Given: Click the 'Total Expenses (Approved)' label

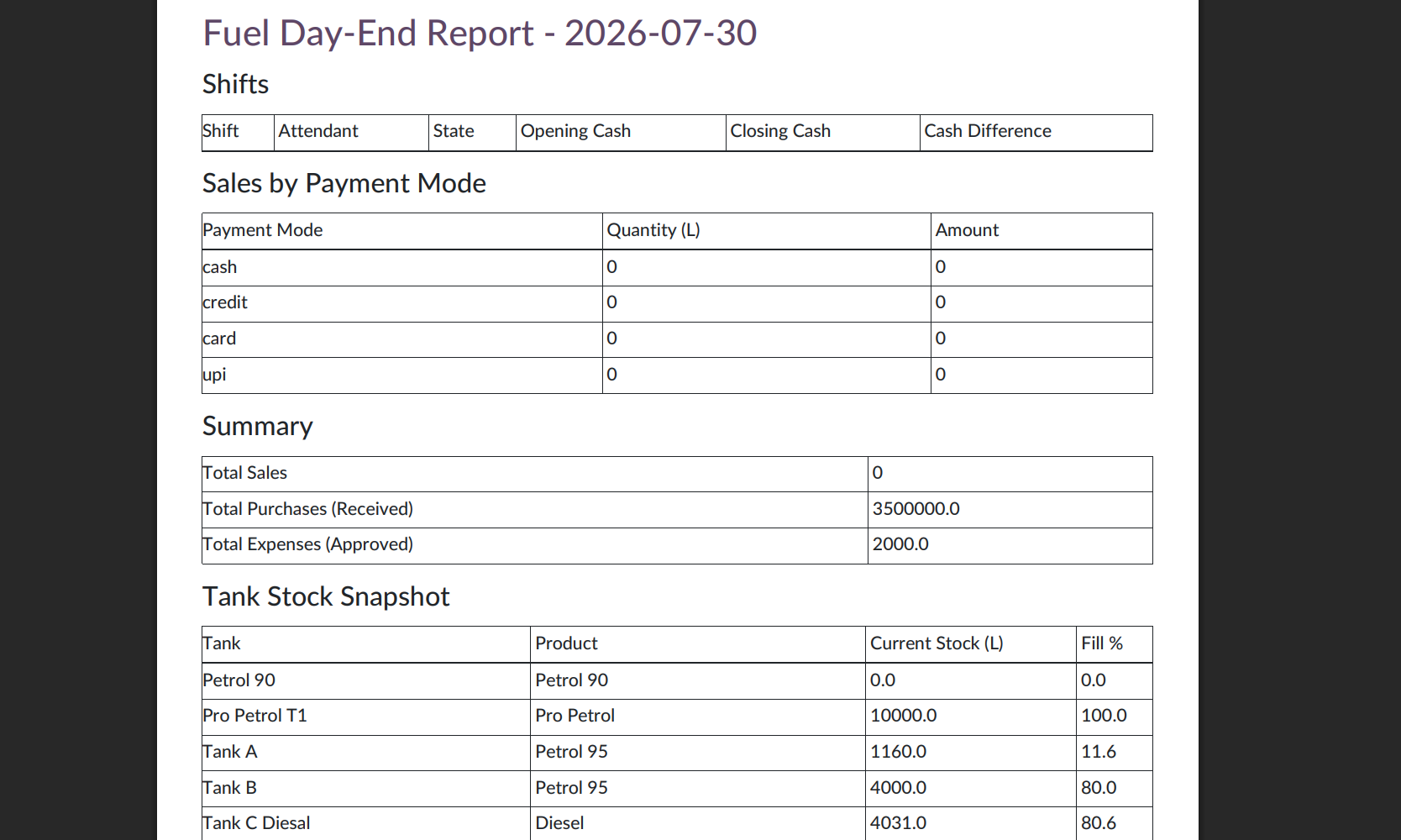Looking at the screenshot, I should tap(308, 544).
